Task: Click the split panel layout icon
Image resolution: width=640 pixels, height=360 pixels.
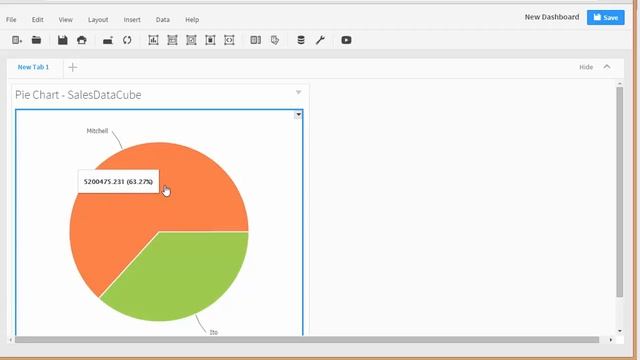Action: pyautogui.click(x=256, y=40)
